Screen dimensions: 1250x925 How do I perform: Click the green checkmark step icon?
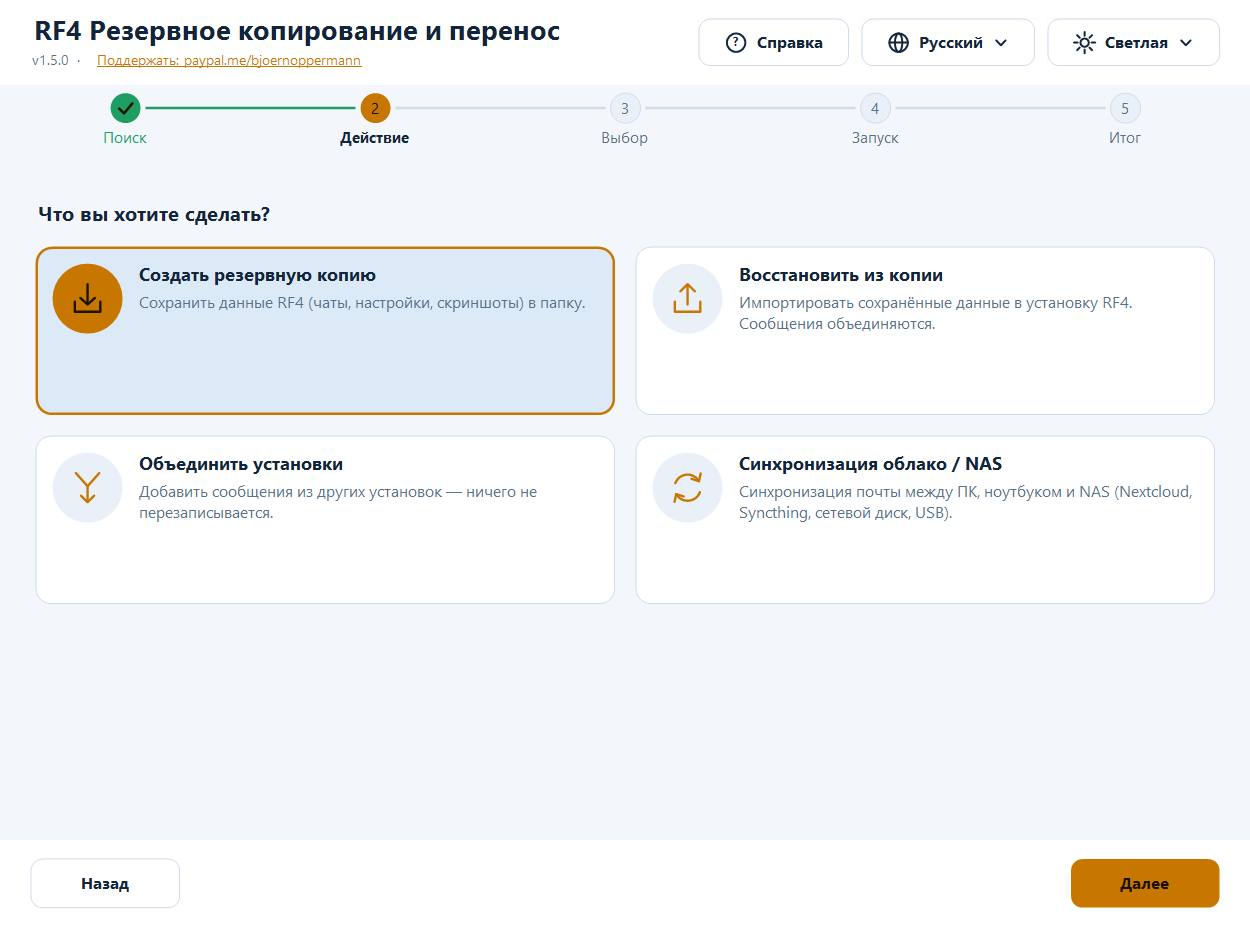click(x=125, y=108)
